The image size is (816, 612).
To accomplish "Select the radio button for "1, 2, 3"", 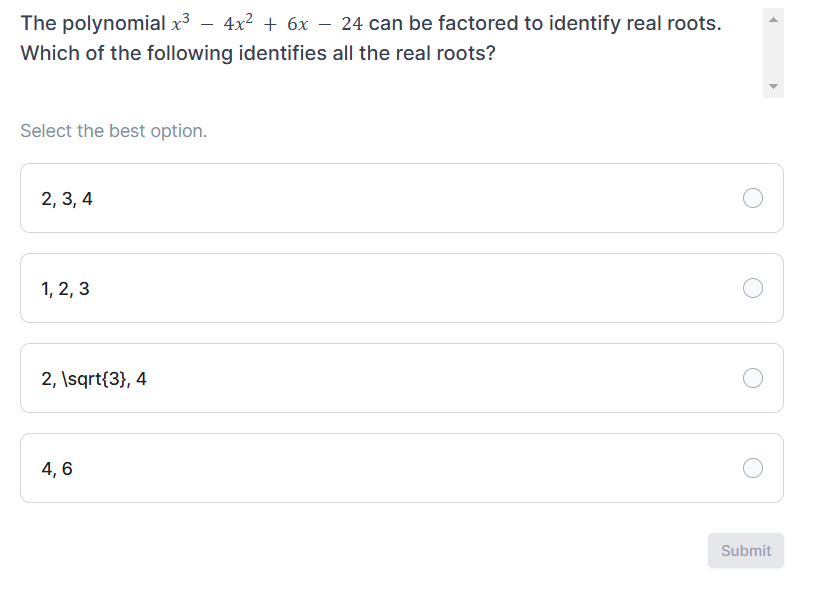I will coord(753,288).
